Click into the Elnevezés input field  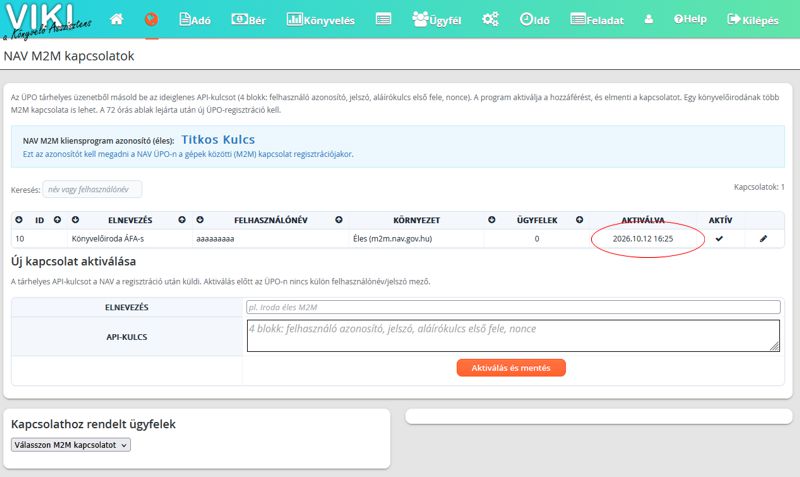pos(513,307)
